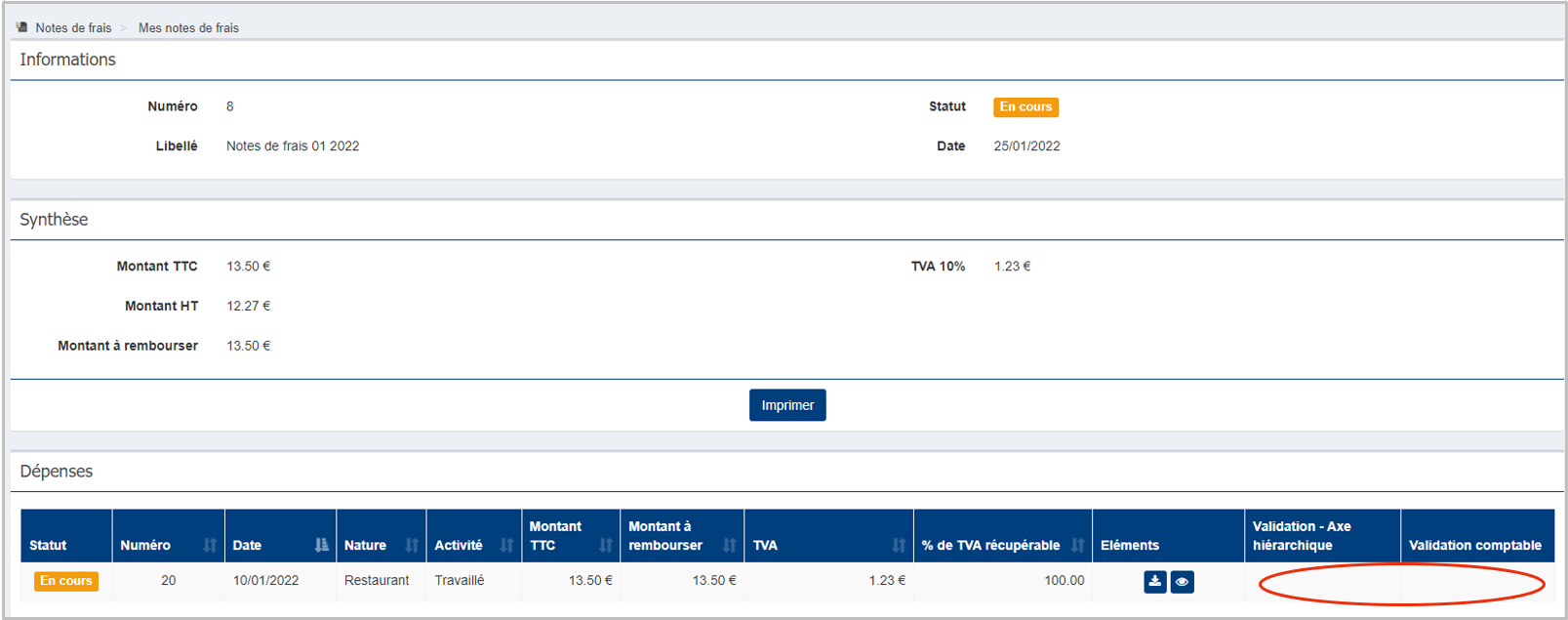Click the En cours badge in expense row
Screen dimensions: 1568x620
pos(66,581)
